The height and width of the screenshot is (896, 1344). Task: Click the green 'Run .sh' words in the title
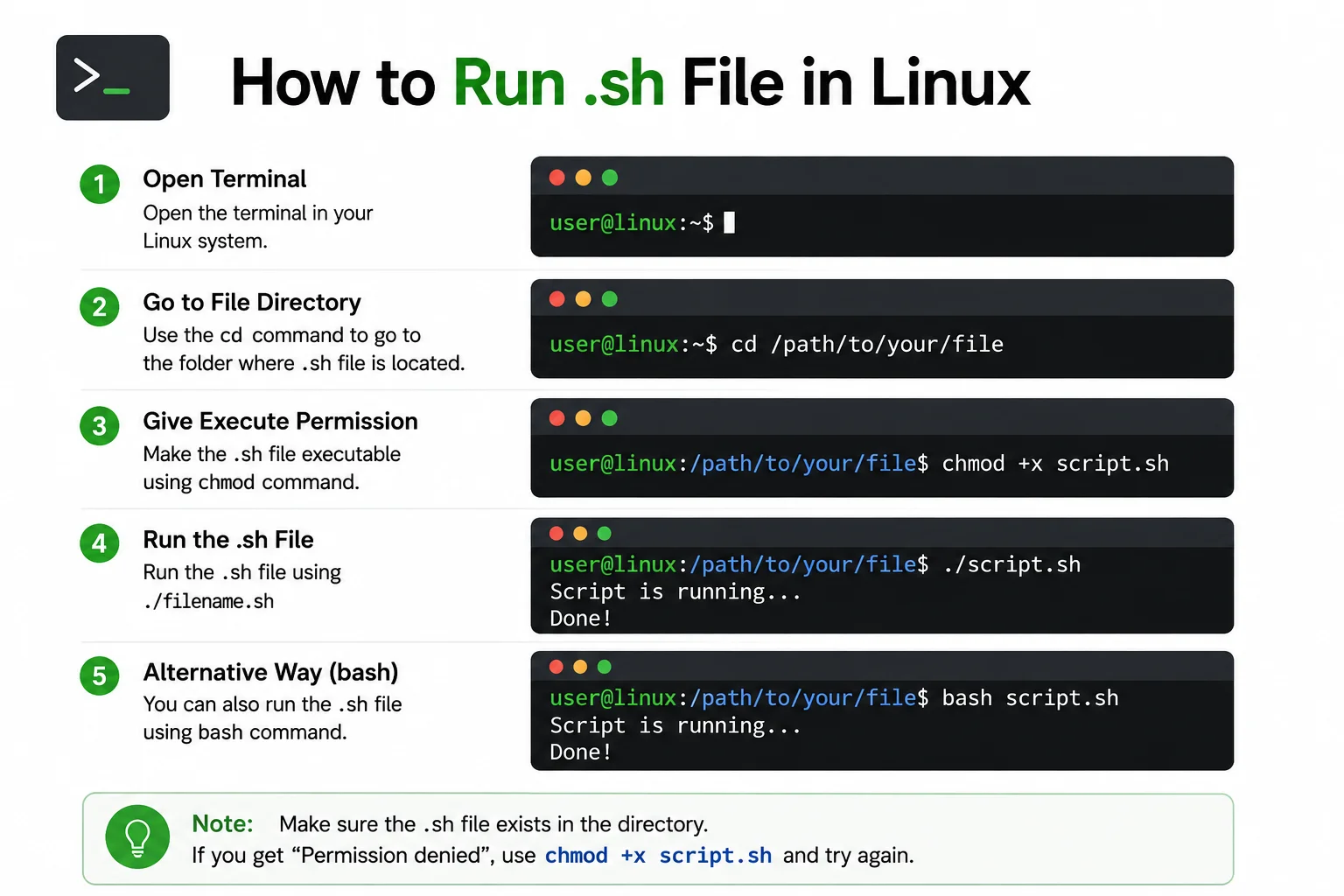click(x=559, y=83)
